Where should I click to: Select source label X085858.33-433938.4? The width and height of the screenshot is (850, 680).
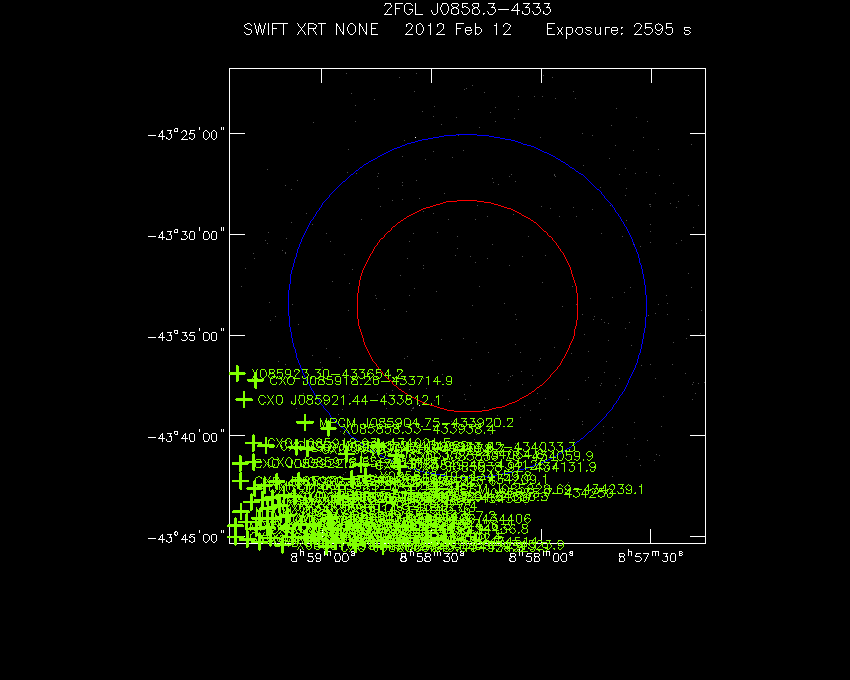[x=418, y=429]
